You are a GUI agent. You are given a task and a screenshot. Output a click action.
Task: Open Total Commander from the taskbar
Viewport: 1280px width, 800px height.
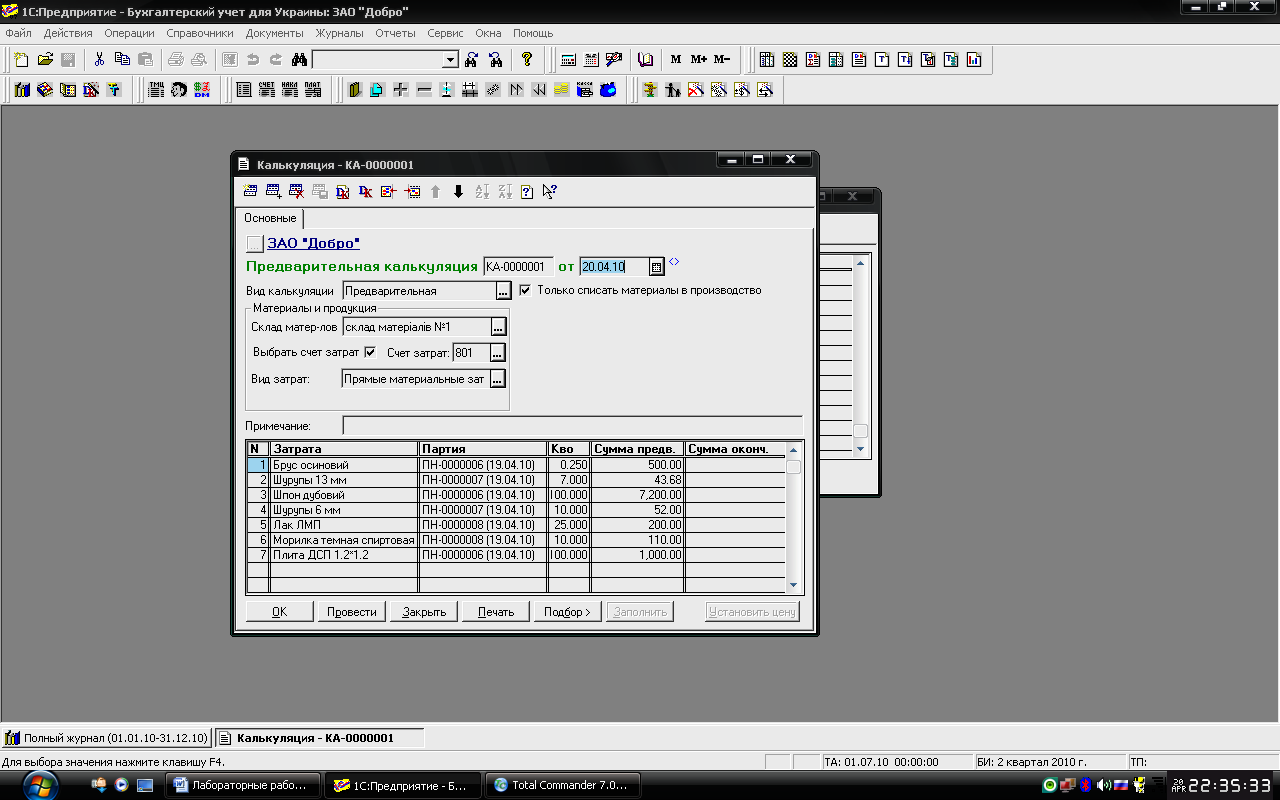[x=561, y=785]
